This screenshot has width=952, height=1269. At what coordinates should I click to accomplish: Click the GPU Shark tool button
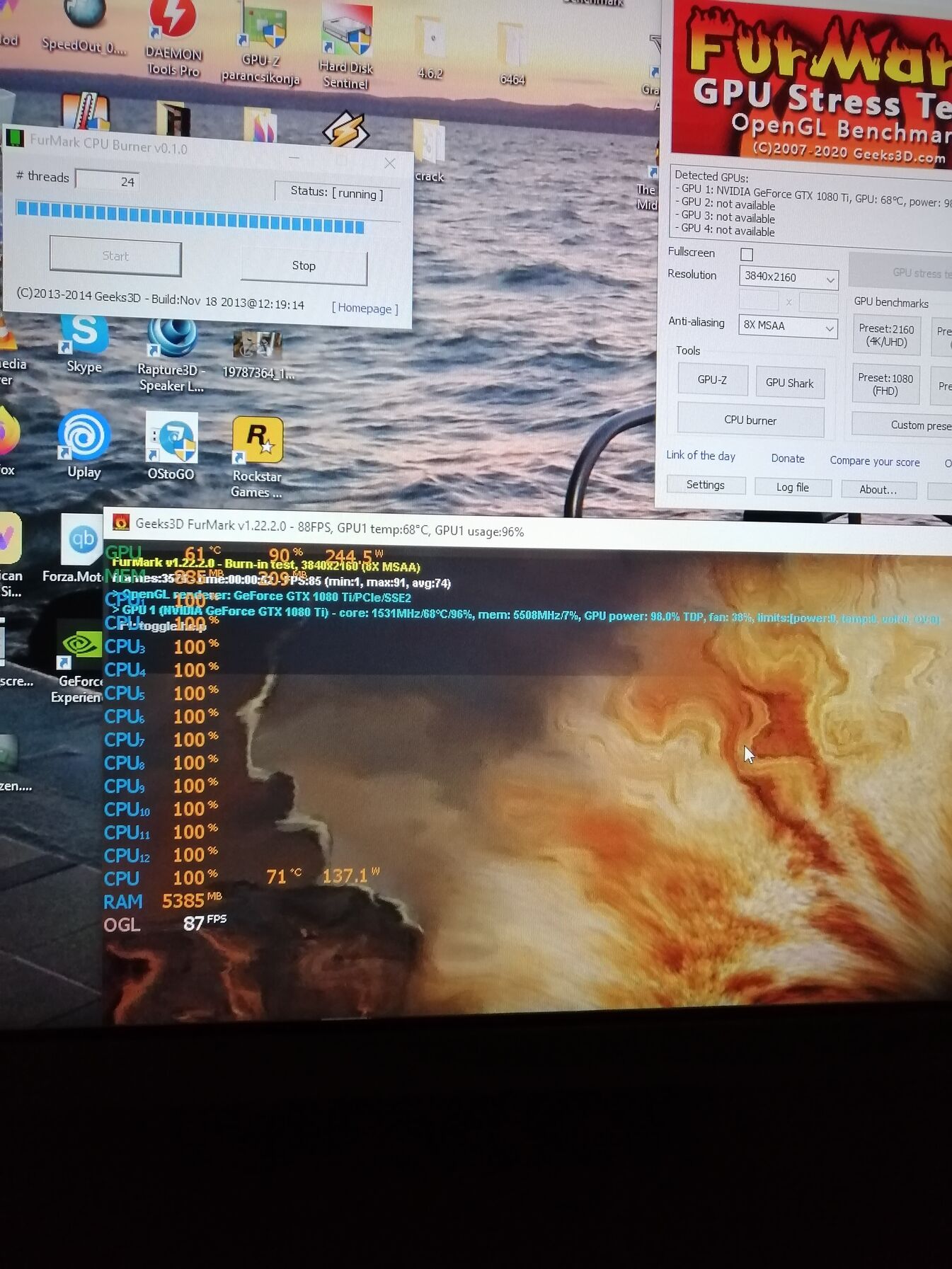tap(789, 383)
